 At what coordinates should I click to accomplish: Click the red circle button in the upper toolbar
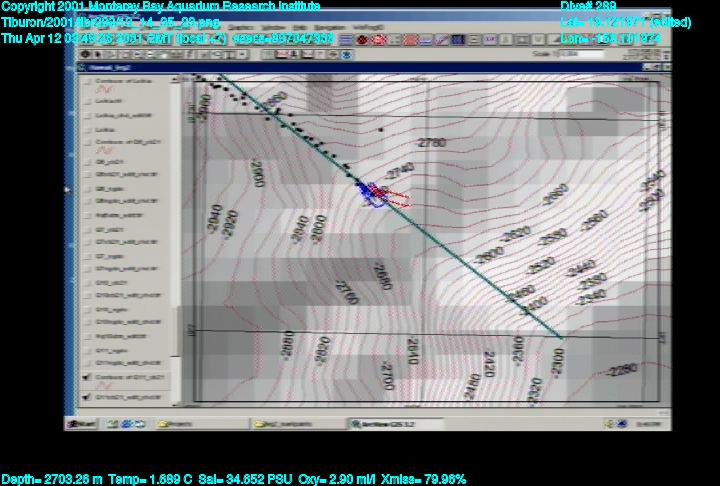point(363,40)
